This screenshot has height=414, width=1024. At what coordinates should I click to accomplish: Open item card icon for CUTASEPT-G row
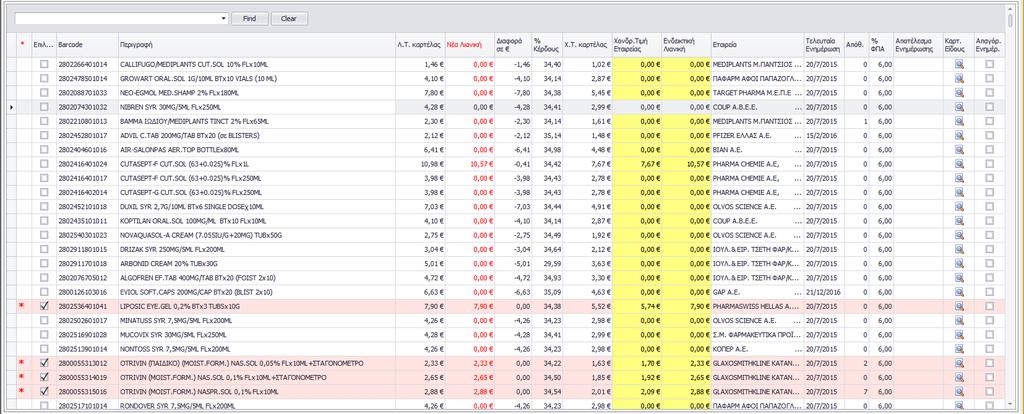coord(959,193)
